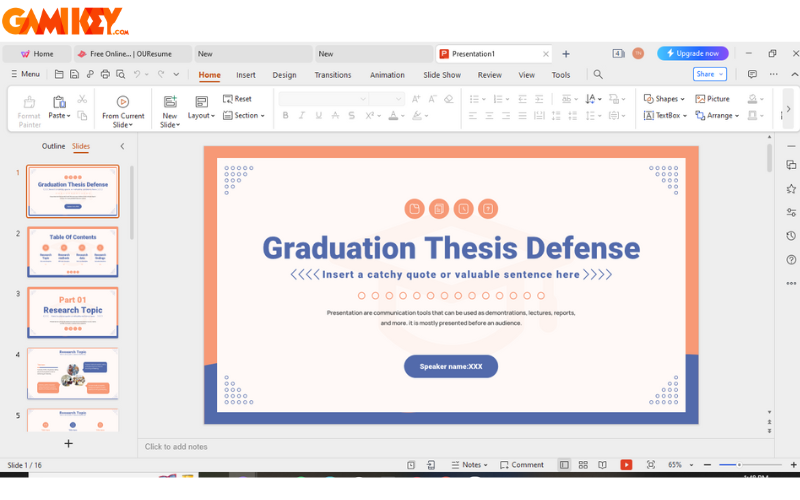This screenshot has width=800, height=500.
Task: Click the Upgrade now button
Action: tap(692, 53)
